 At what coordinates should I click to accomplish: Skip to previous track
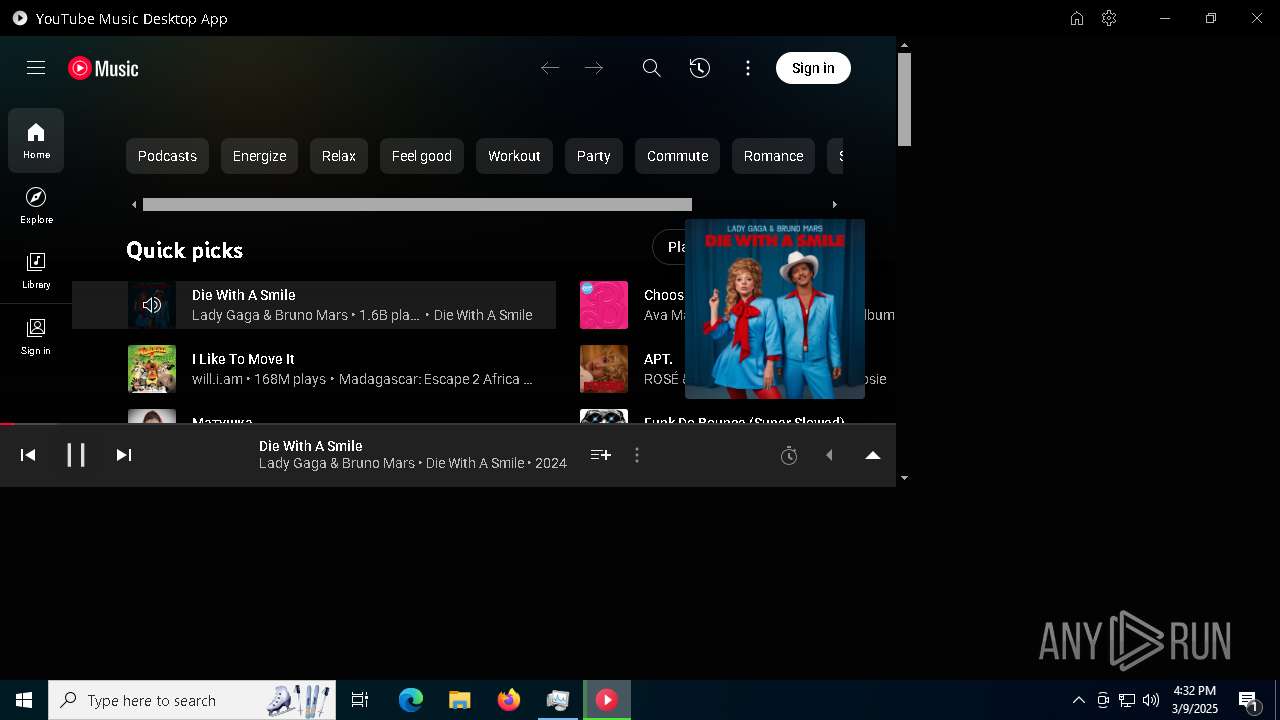click(28, 455)
